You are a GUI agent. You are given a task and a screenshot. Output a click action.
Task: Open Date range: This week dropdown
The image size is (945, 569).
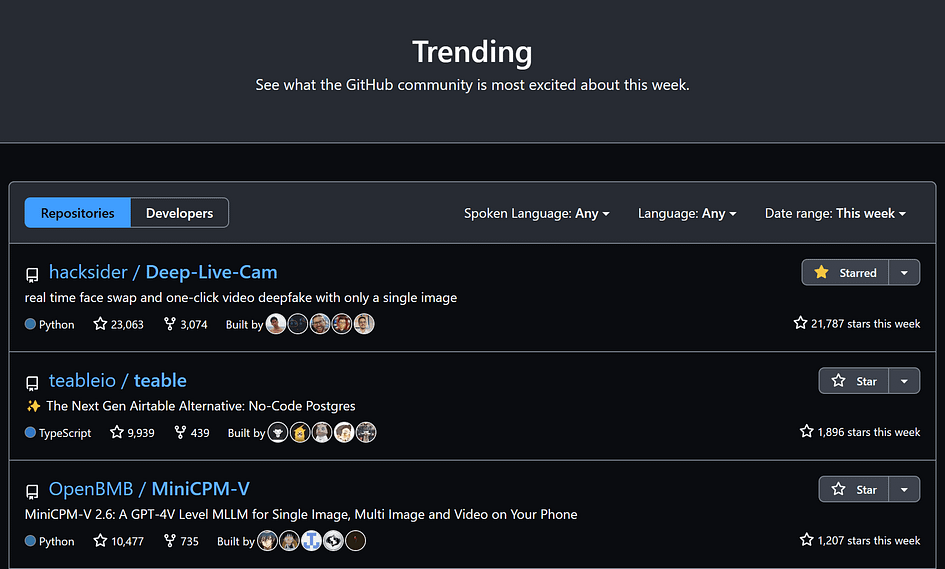pos(835,213)
